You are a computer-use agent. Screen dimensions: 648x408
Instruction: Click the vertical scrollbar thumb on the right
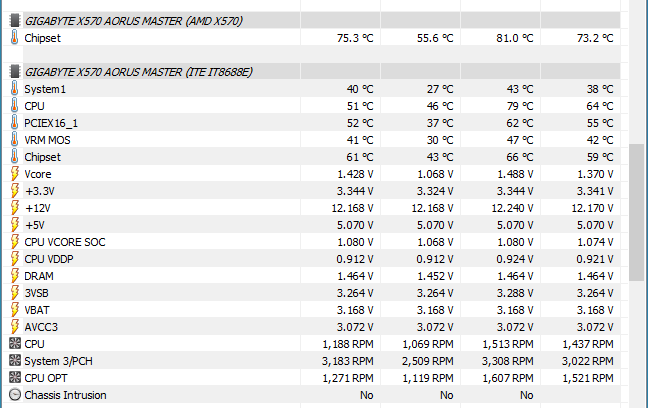point(636,212)
